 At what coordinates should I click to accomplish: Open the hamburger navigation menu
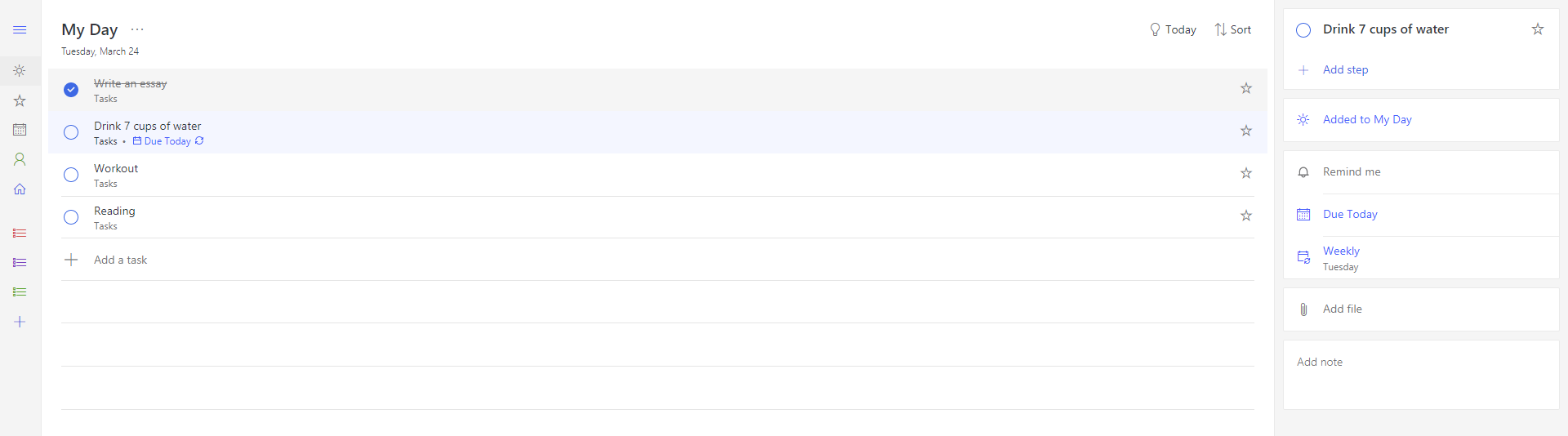click(x=20, y=30)
